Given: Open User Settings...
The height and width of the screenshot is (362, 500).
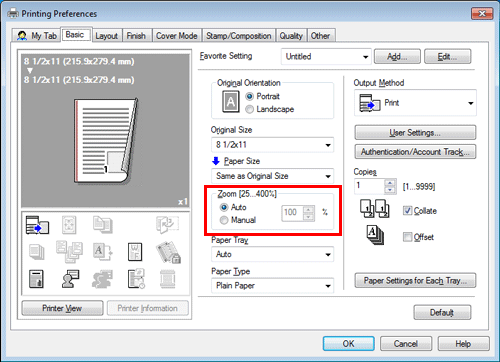Looking at the screenshot, I should point(415,133).
